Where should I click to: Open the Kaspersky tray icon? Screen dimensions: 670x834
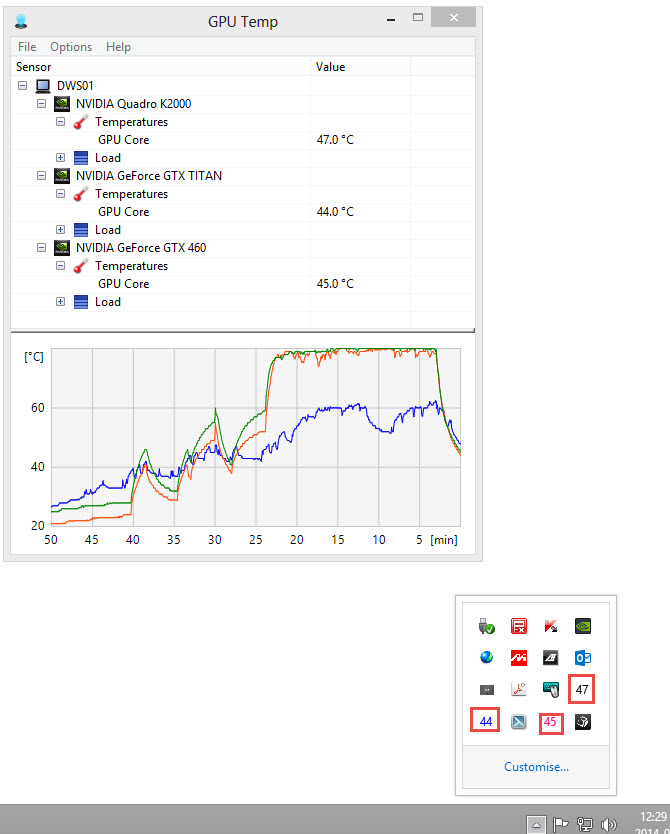[x=551, y=626]
